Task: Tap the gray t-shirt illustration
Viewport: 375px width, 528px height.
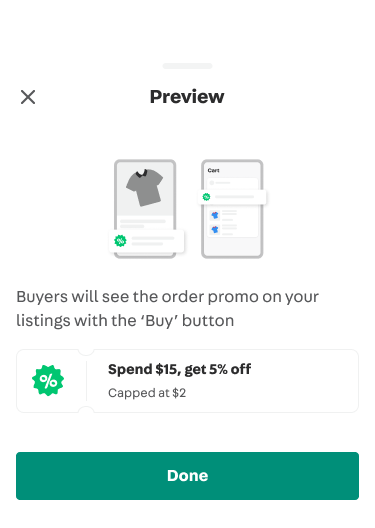Action: [x=144, y=187]
